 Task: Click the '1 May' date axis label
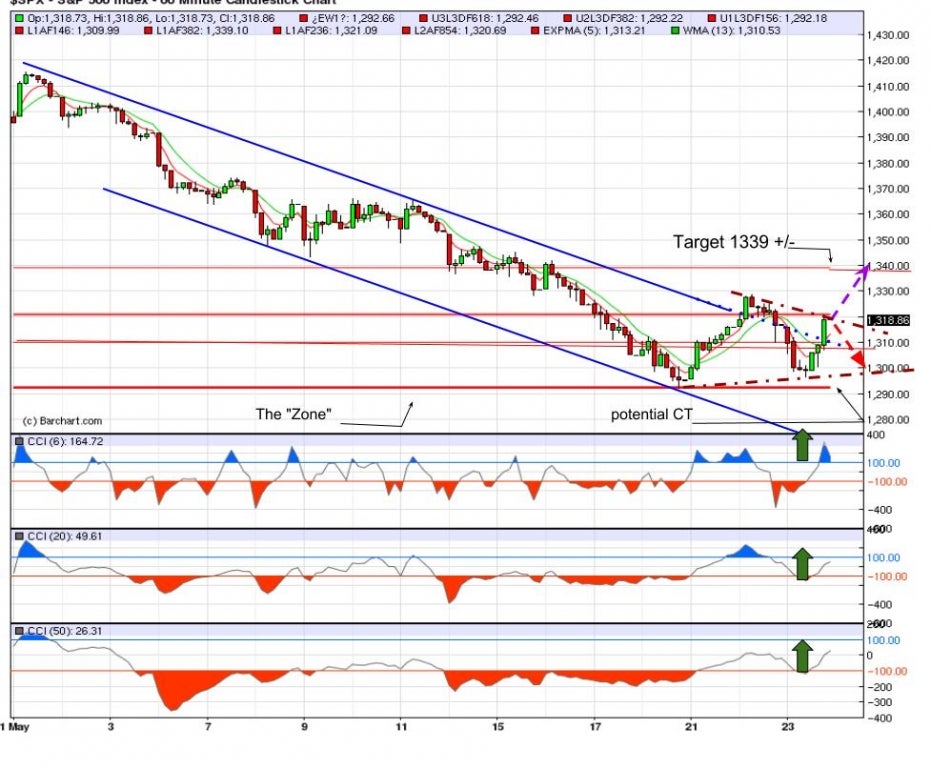pos(15,727)
